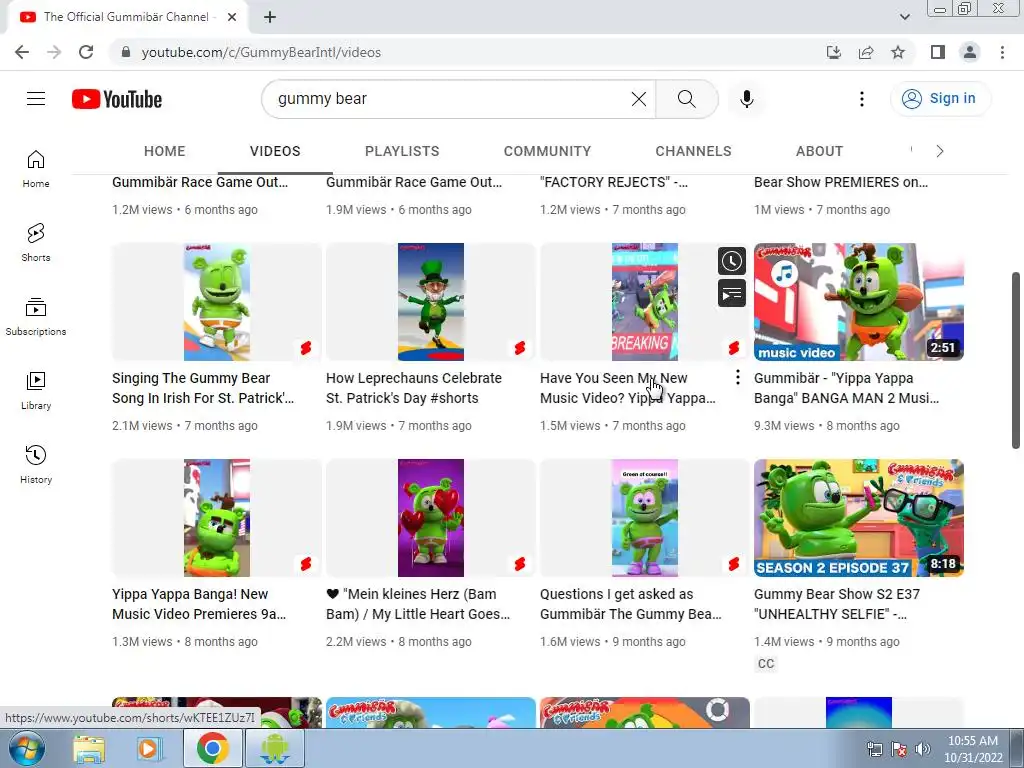
Task: Open the ABOUT tab
Action: point(819,152)
